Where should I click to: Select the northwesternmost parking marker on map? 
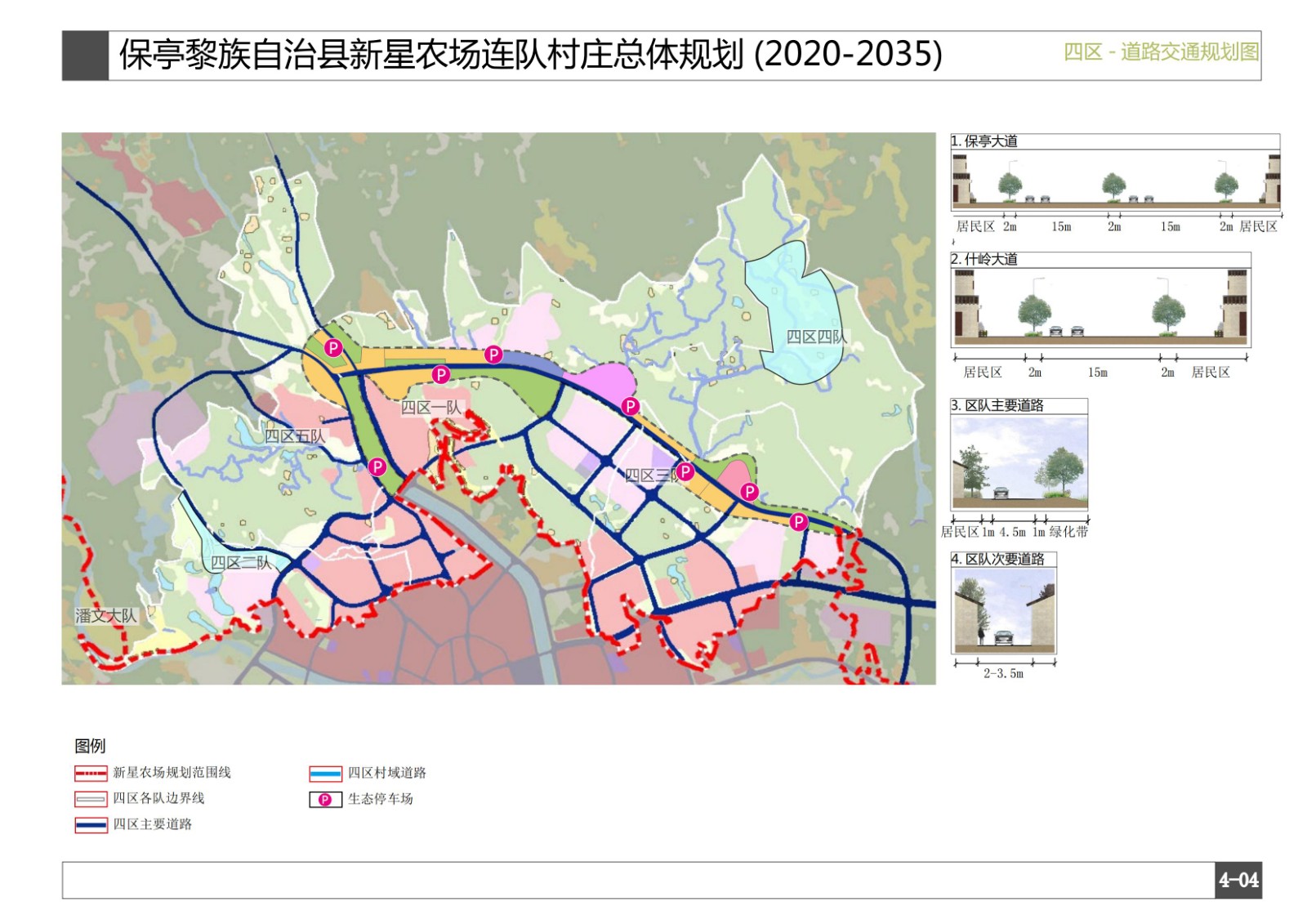tap(333, 348)
